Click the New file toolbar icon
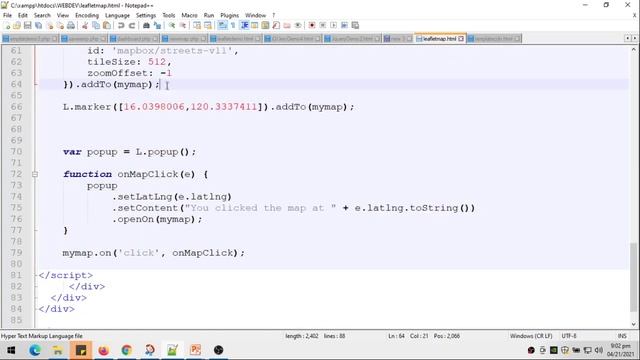 pos(7,25)
